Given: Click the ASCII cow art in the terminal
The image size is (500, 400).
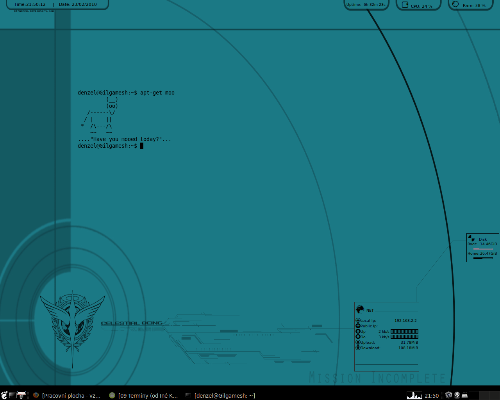Looking at the screenshot, I should point(99,115).
